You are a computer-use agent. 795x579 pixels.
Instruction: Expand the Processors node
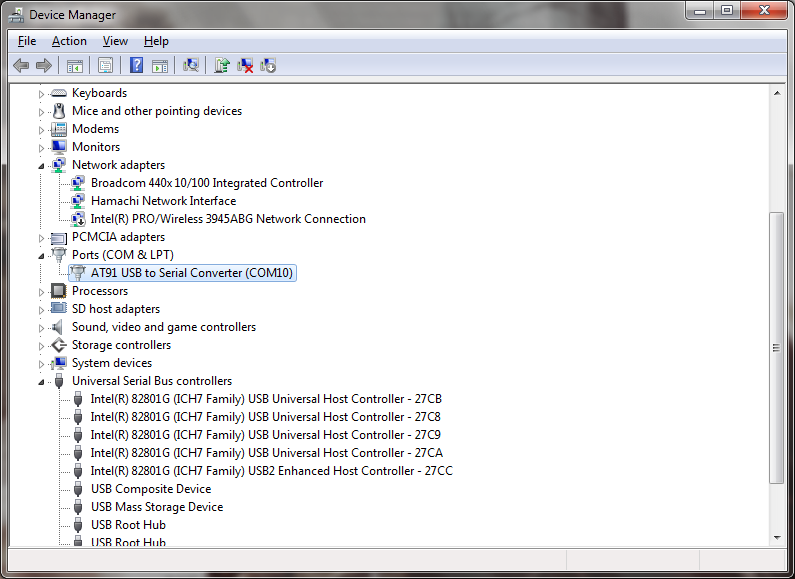41,292
